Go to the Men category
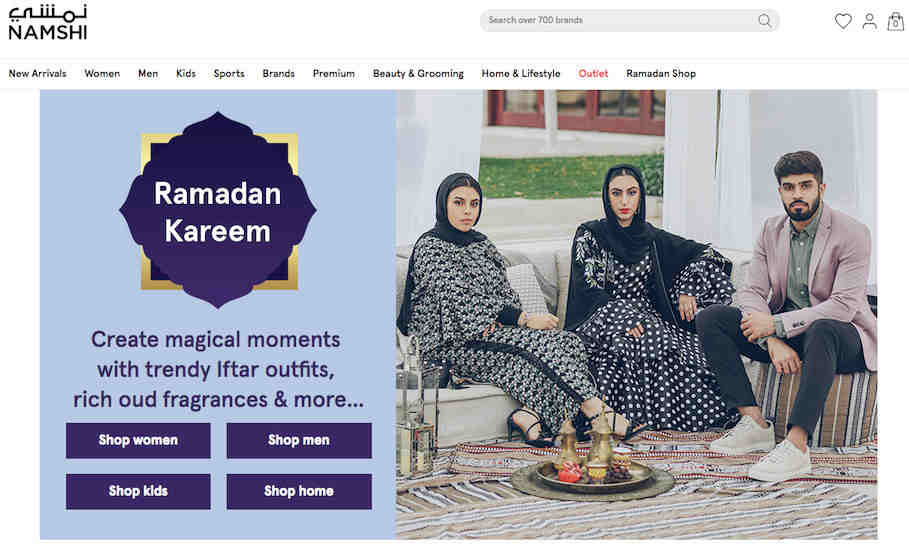This screenshot has width=909, height=552. [148, 74]
